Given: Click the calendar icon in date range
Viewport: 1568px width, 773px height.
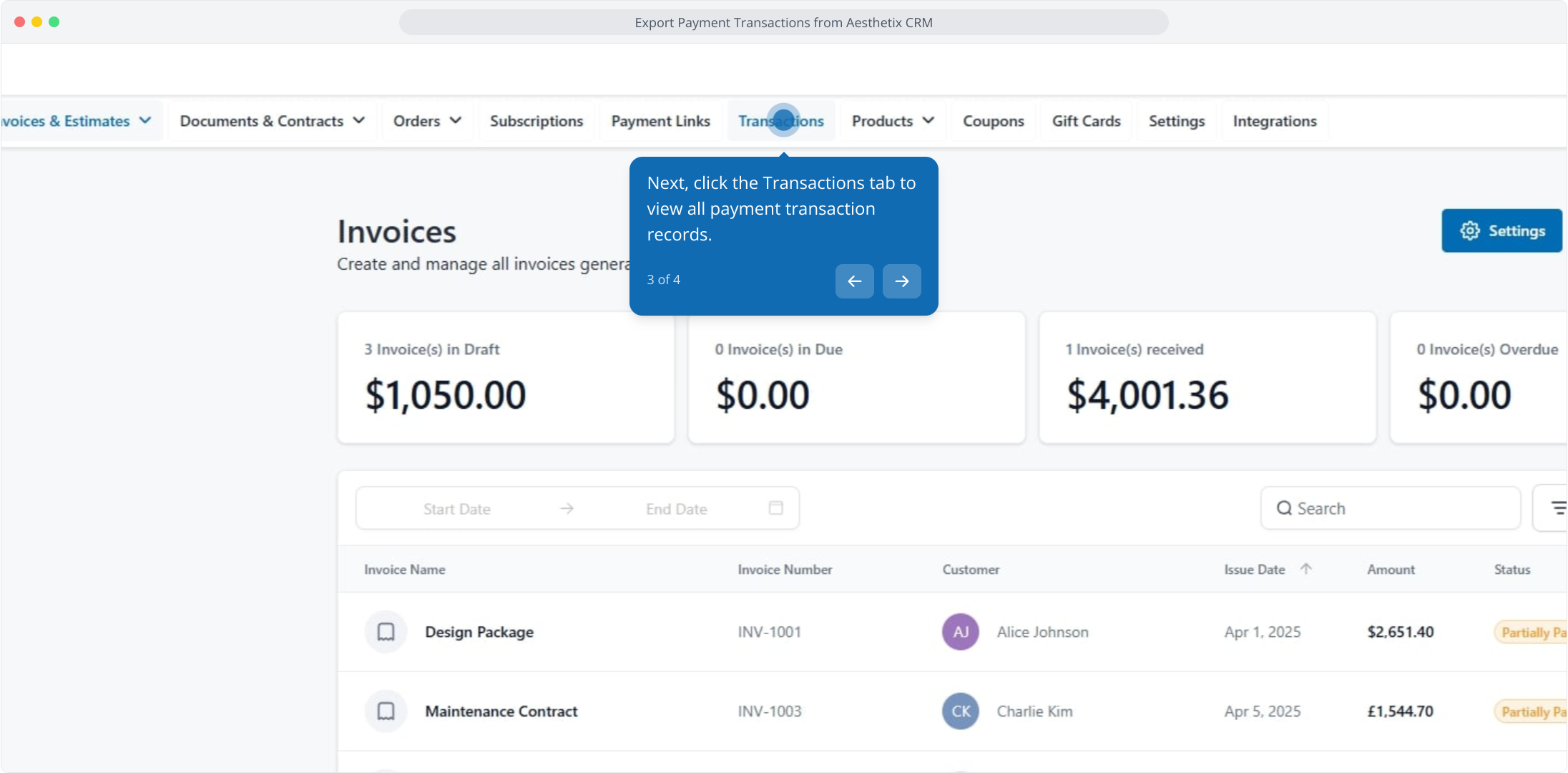Looking at the screenshot, I should (775, 508).
